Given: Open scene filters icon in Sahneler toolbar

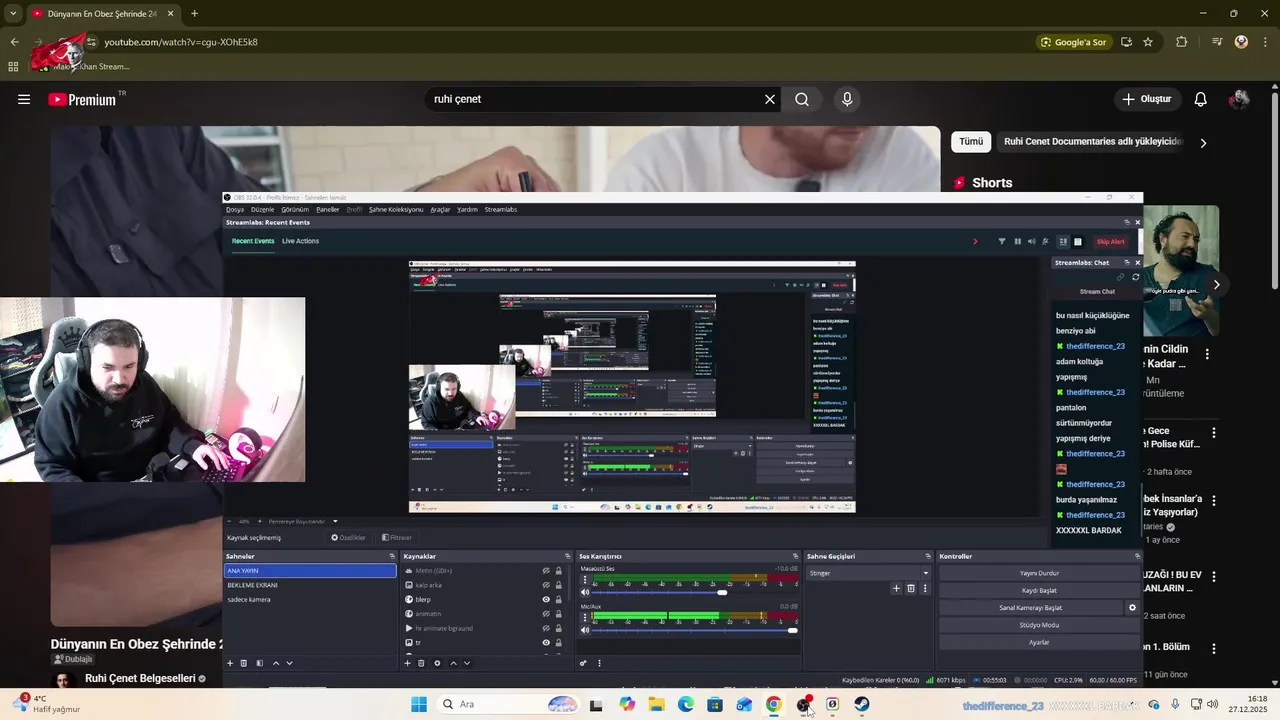Looking at the screenshot, I should point(259,663).
